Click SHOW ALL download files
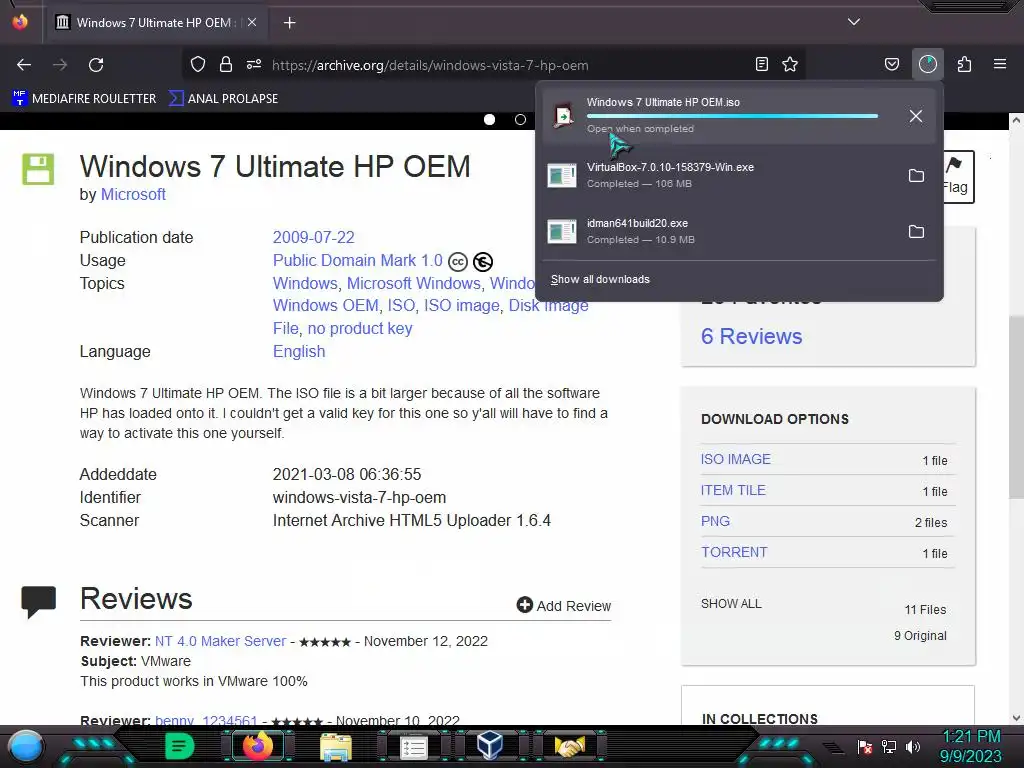The height and width of the screenshot is (768, 1024). [731, 603]
